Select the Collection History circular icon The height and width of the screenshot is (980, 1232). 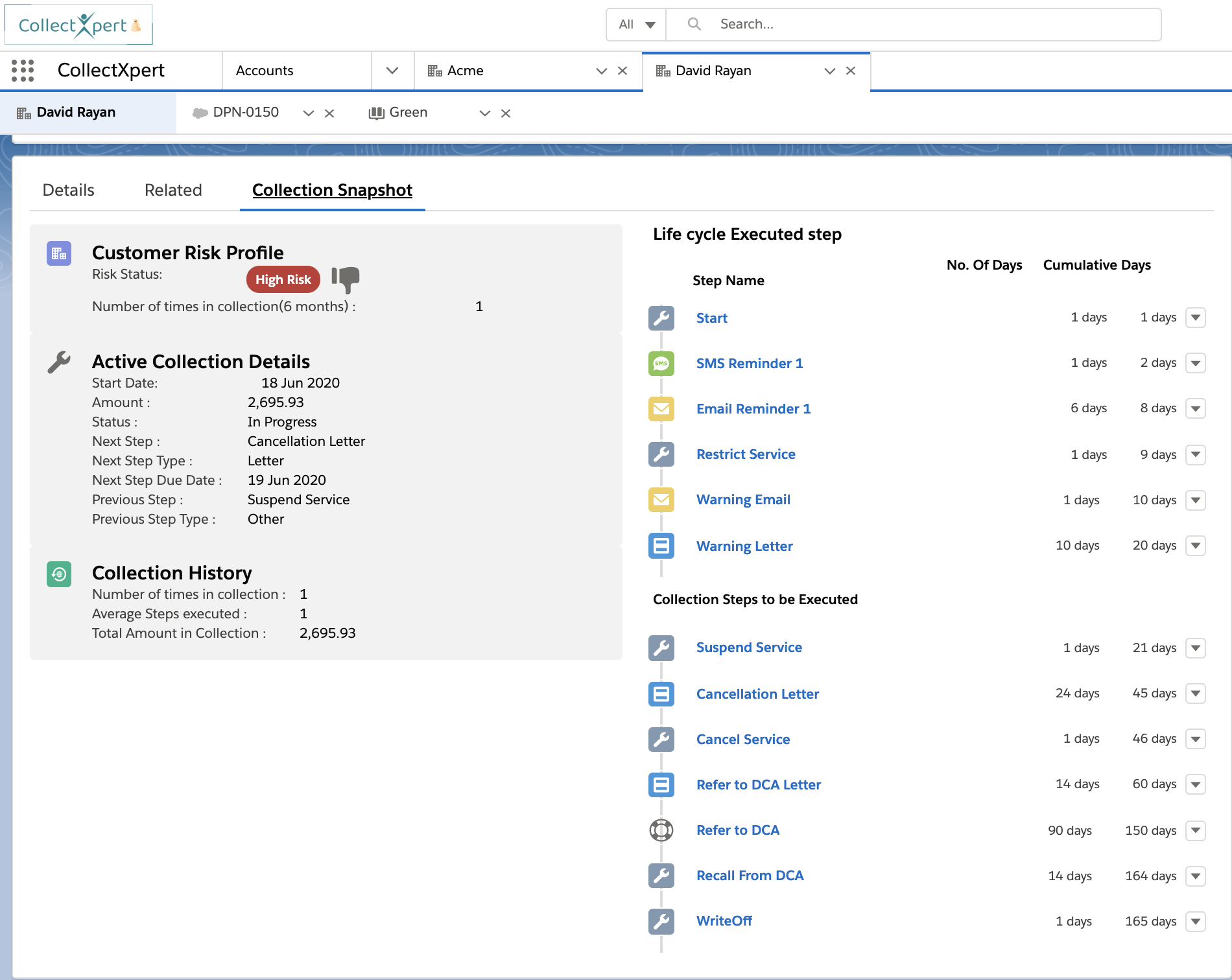[59, 574]
